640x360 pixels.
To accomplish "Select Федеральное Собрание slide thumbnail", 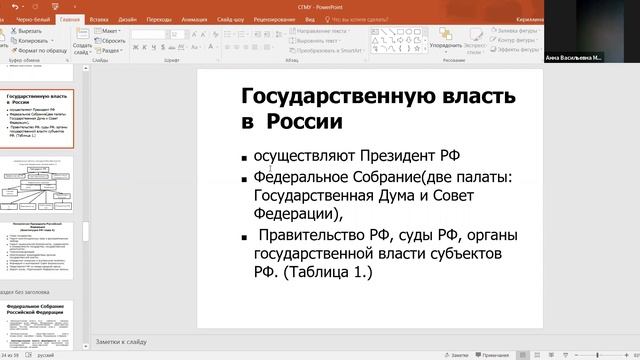I will click(37, 325).
